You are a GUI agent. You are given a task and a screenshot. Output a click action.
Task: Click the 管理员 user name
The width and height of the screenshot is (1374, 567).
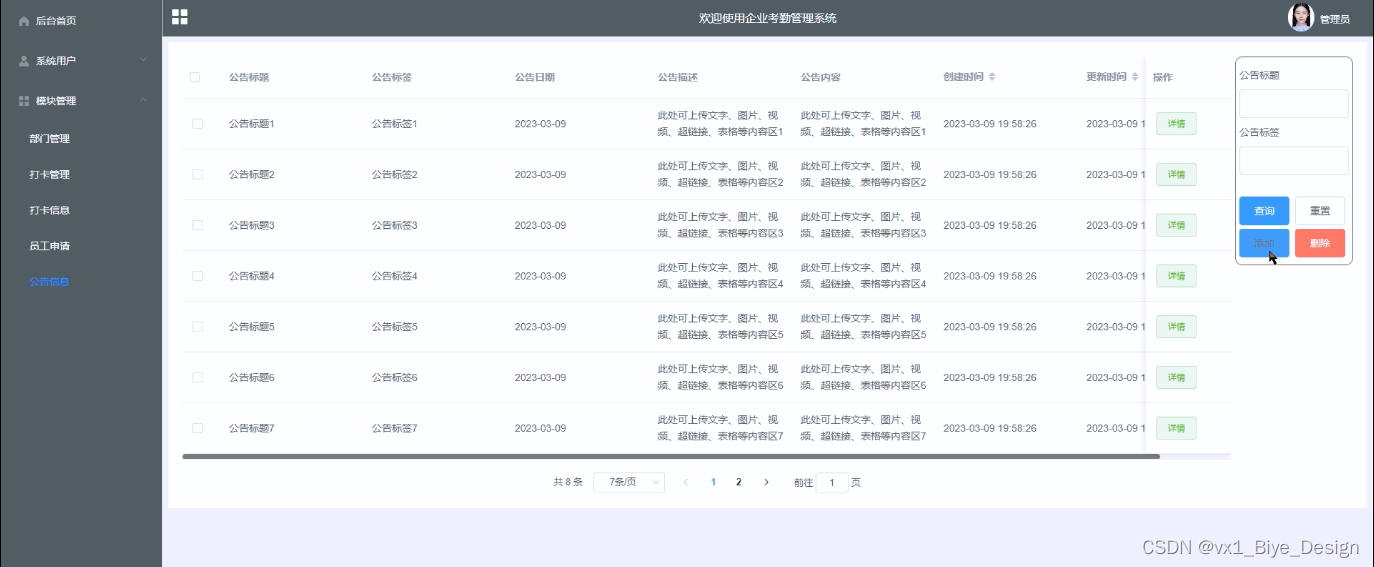click(x=1334, y=20)
